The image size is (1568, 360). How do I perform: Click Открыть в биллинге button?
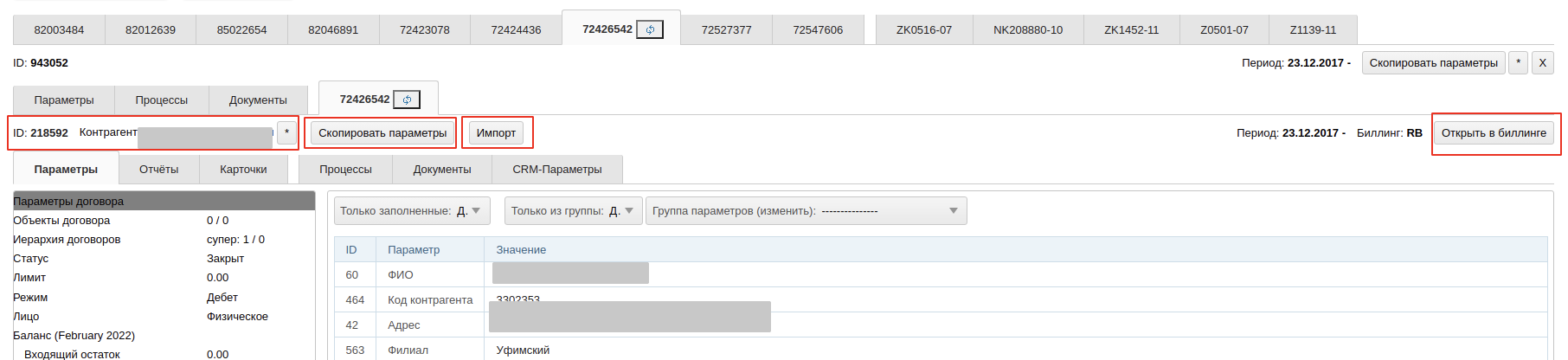(1494, 132)
